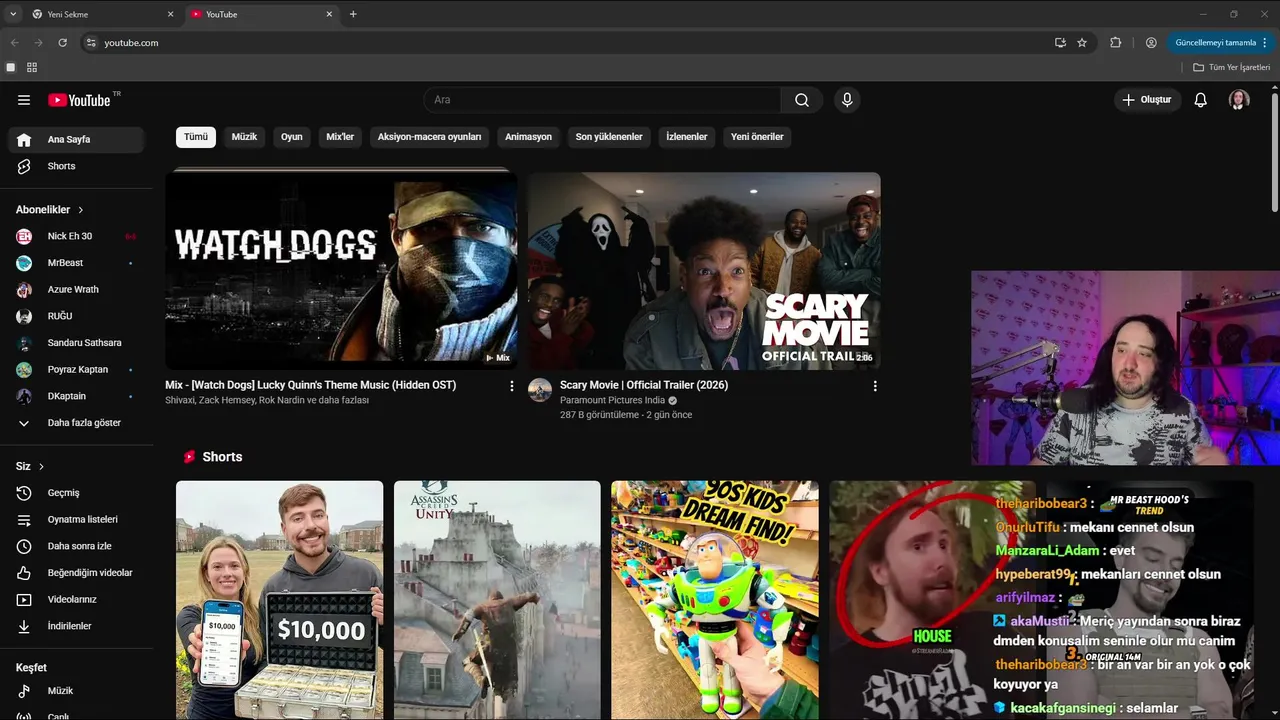This screenshot has height=720, width=1280.
Task: Open more options for Scary Movie video
Action: pos(875,386)
